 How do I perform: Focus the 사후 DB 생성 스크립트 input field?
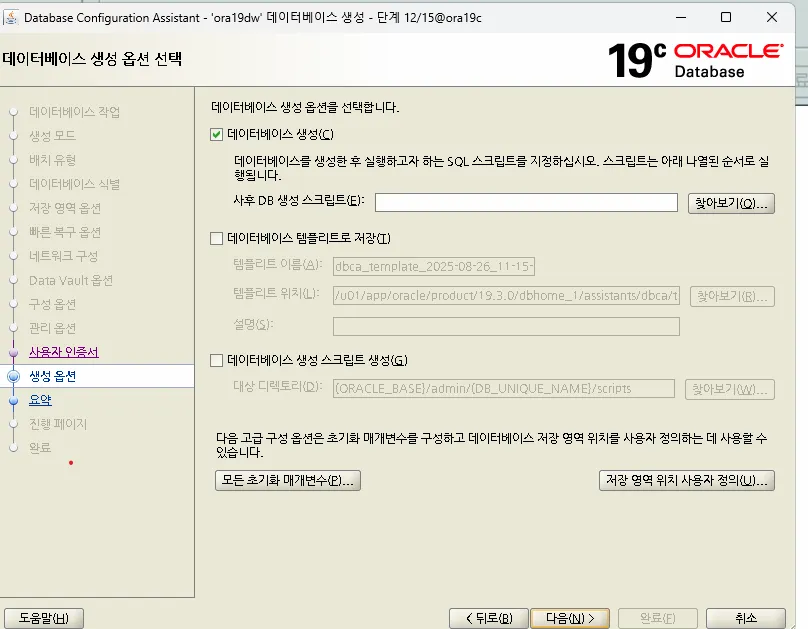(526, 202)
